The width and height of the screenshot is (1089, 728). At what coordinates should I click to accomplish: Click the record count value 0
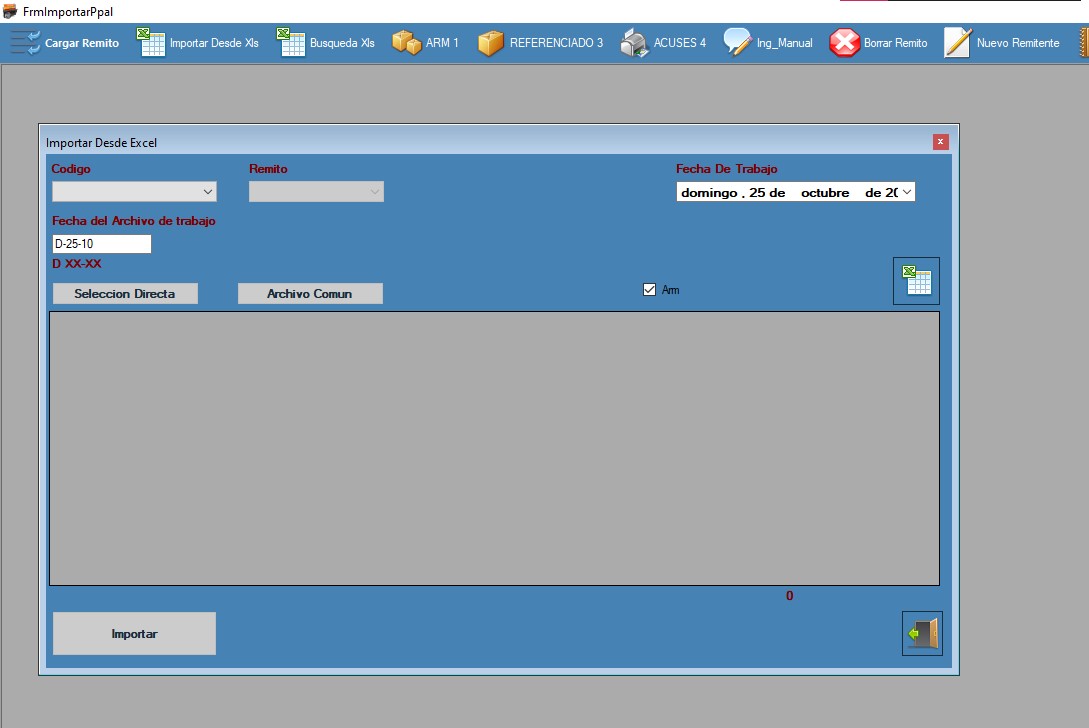coord(790,596)
